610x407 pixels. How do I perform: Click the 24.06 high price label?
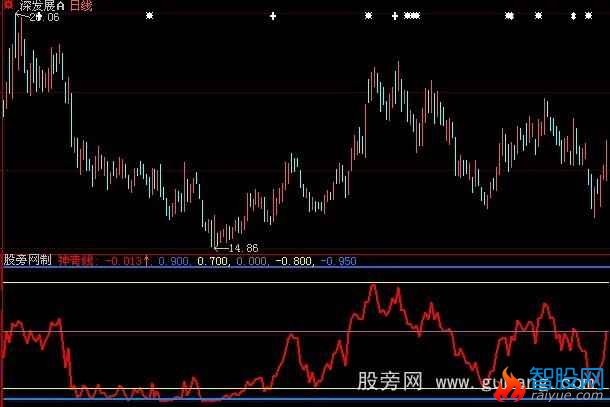coord(43,18)
